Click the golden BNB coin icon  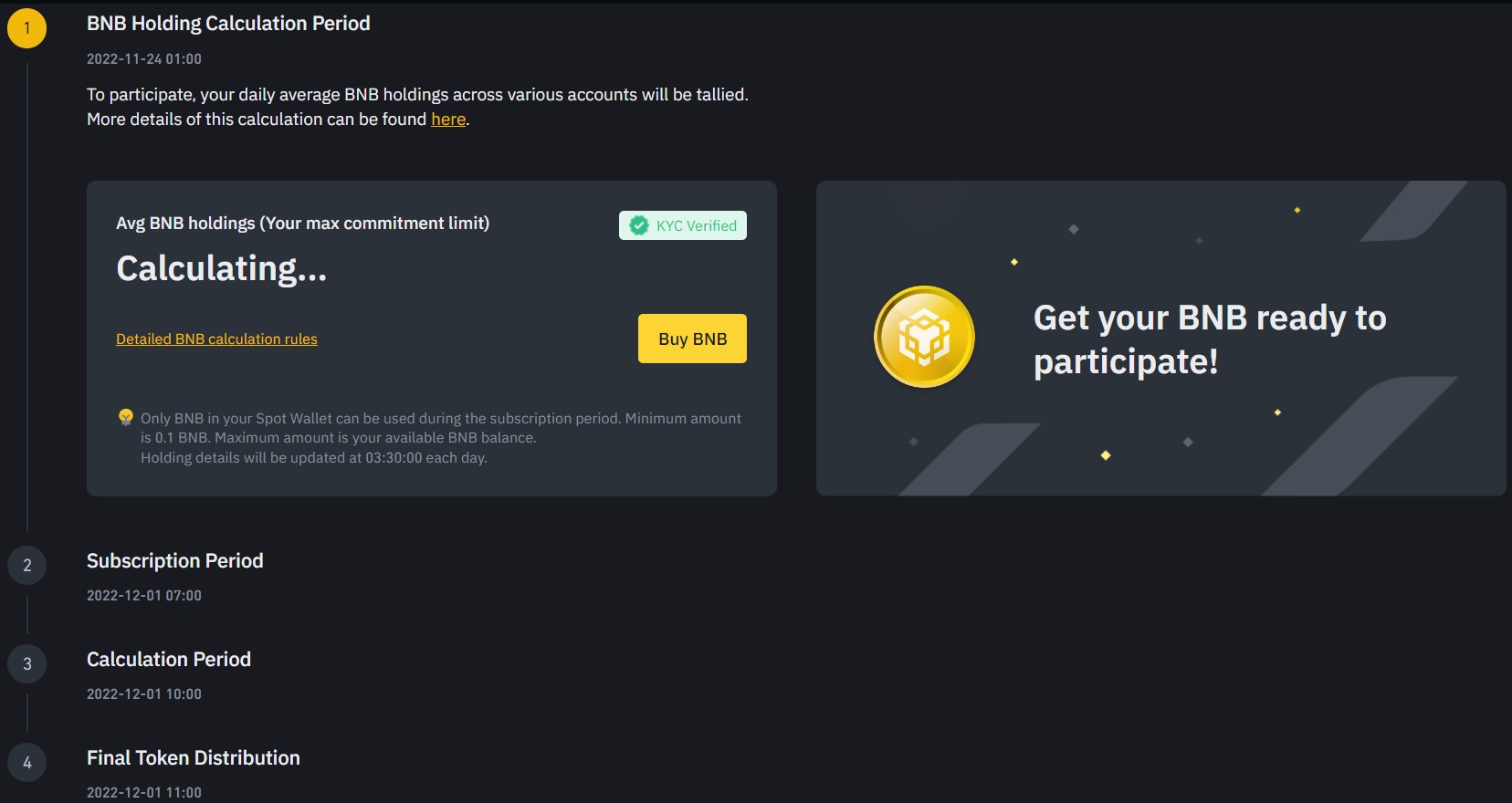tap(924, 337)
